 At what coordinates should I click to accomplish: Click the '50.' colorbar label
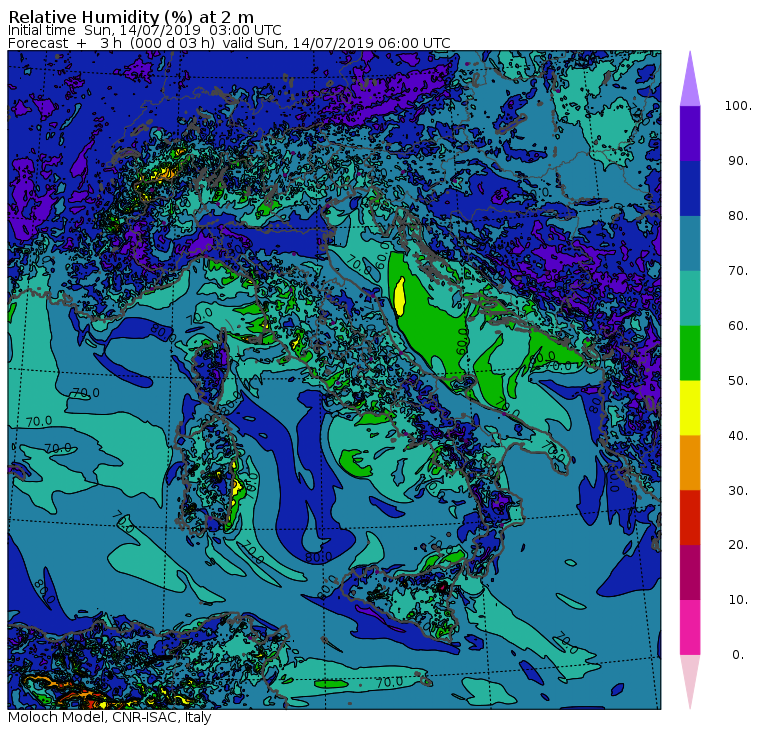[x=738, y=380]
